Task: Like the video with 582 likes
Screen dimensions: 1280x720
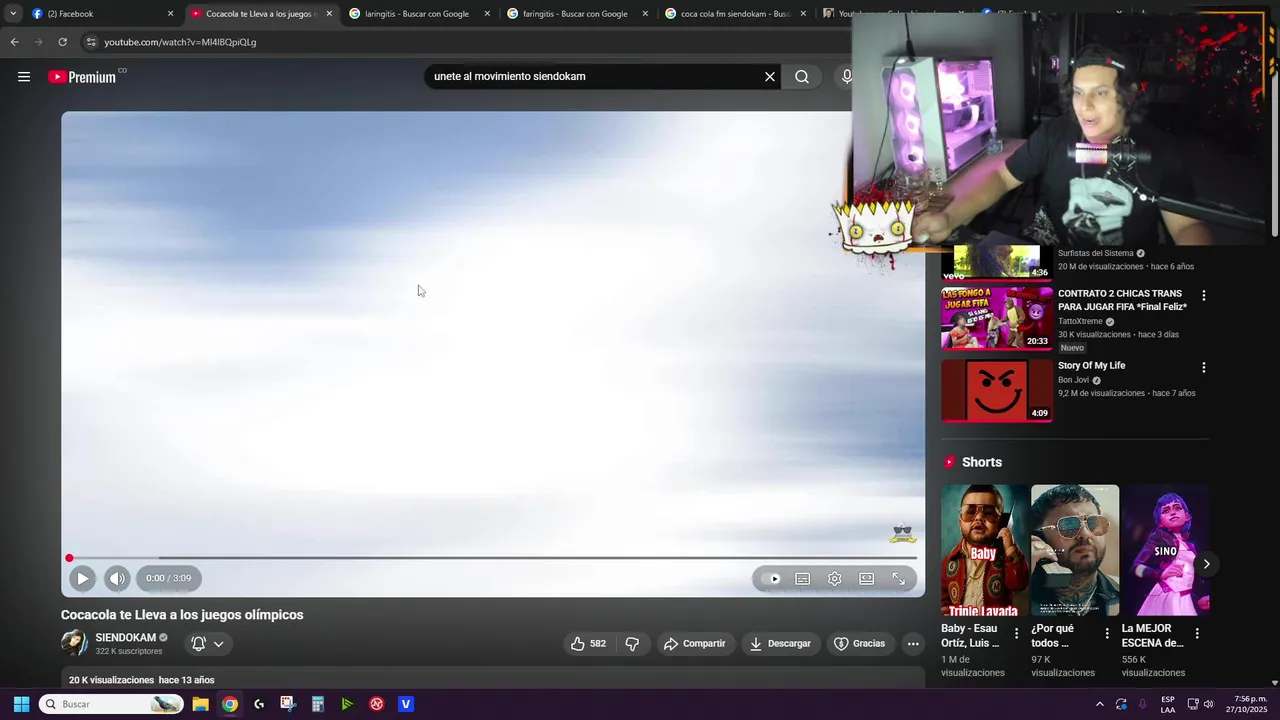Action: [x=588, y=644]
